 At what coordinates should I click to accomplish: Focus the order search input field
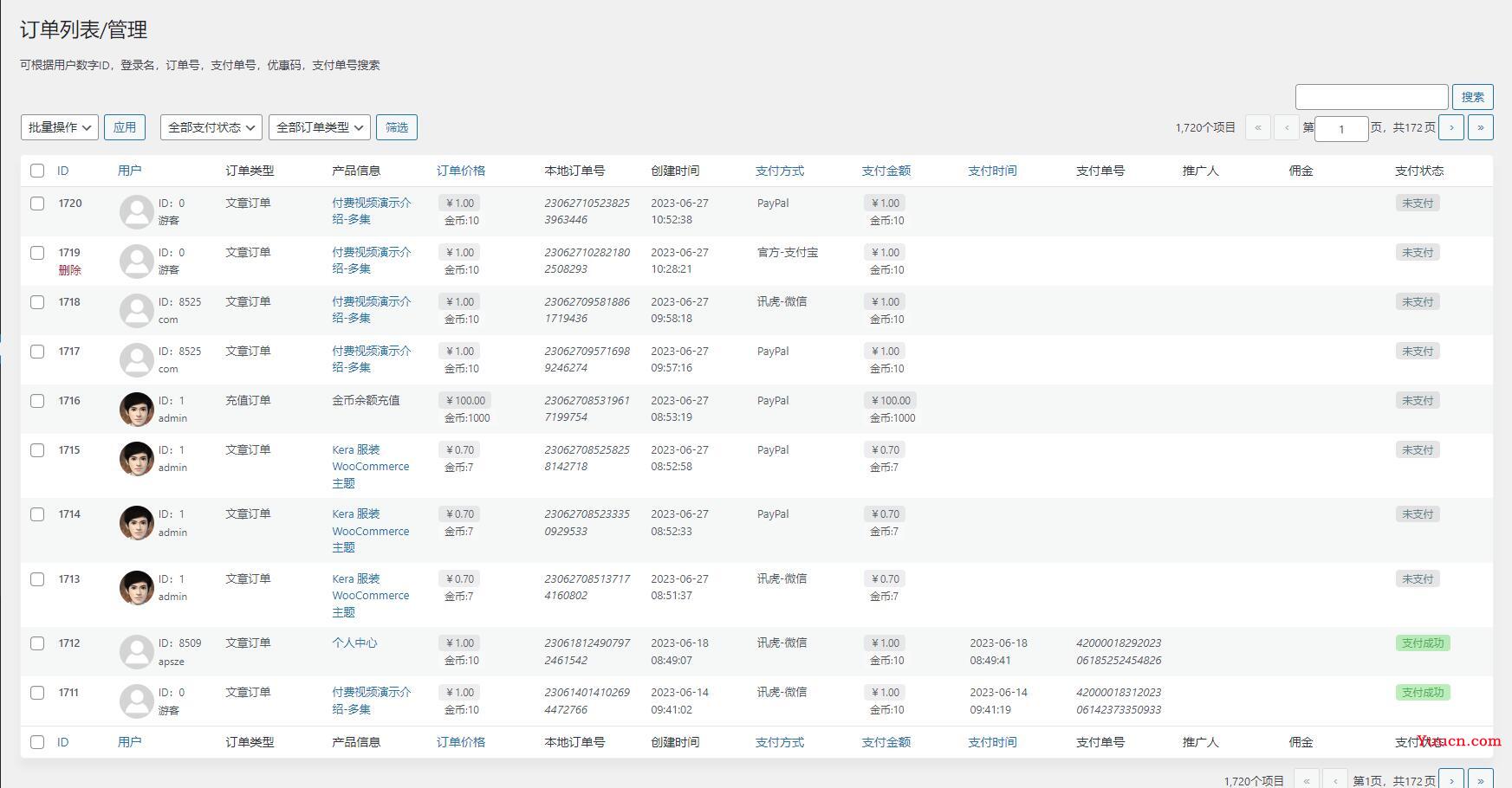click(x=1371, y=97)
